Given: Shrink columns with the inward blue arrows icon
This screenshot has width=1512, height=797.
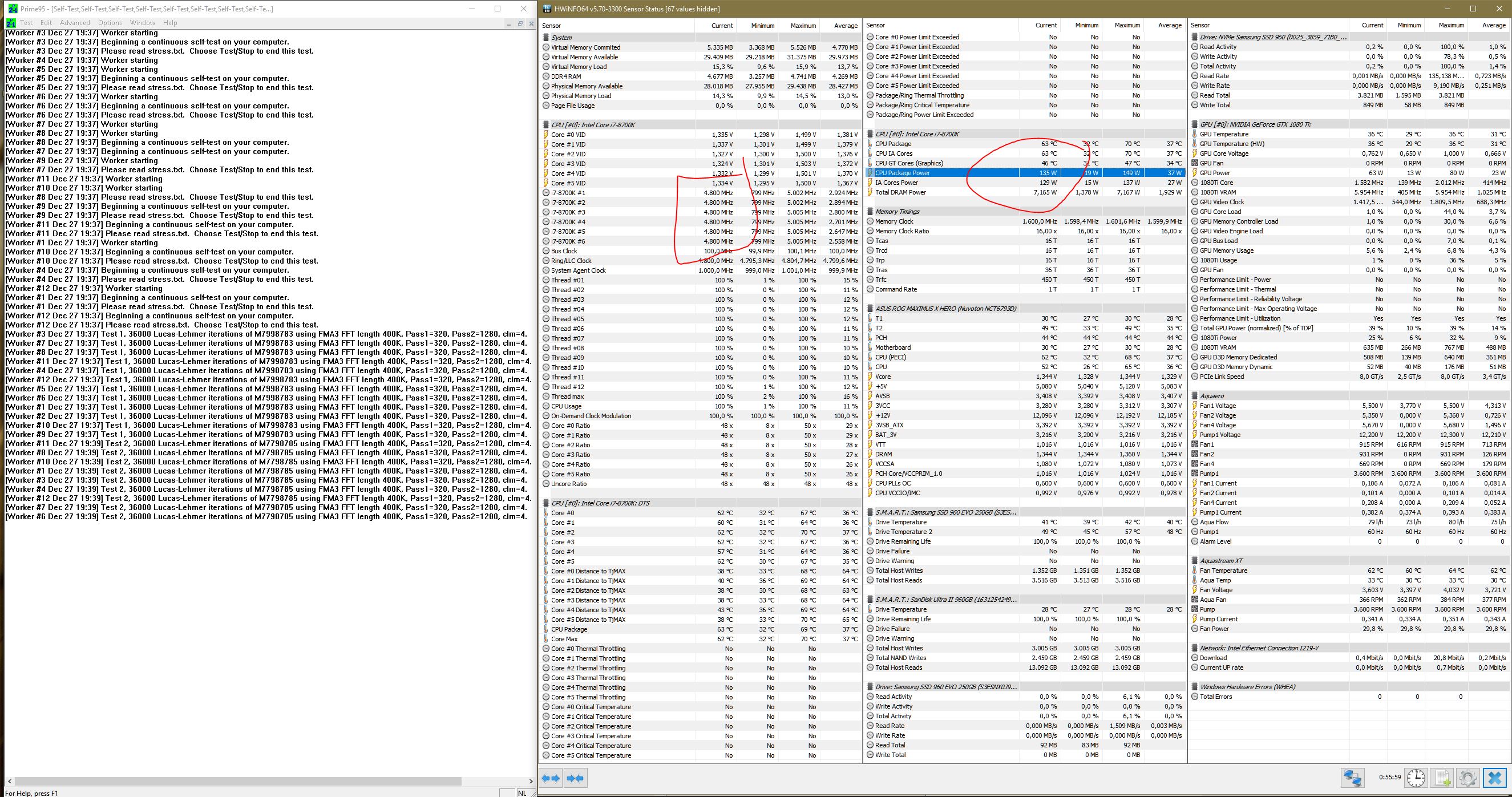Looking at the screenshot, I should click(x=575, y=778).
